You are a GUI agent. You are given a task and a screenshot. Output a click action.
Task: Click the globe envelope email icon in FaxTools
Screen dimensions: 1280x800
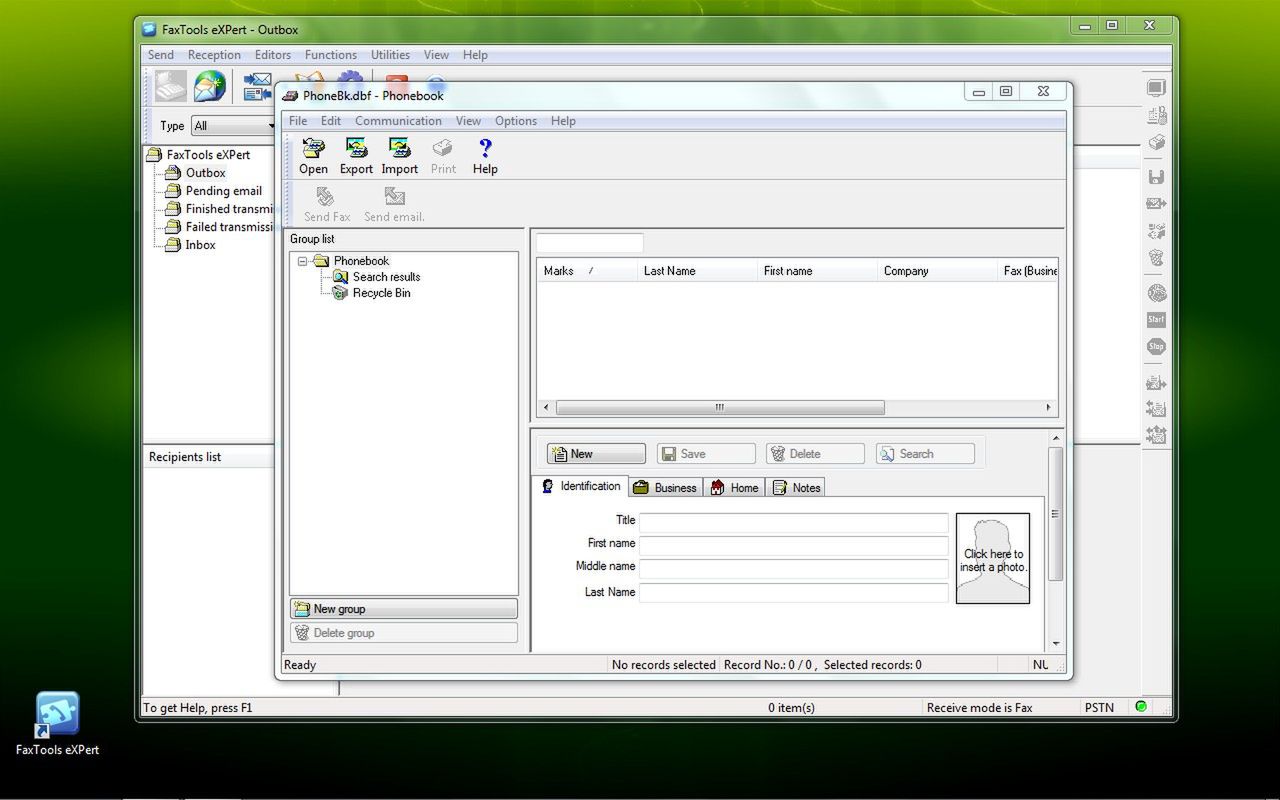pos(210,87)
